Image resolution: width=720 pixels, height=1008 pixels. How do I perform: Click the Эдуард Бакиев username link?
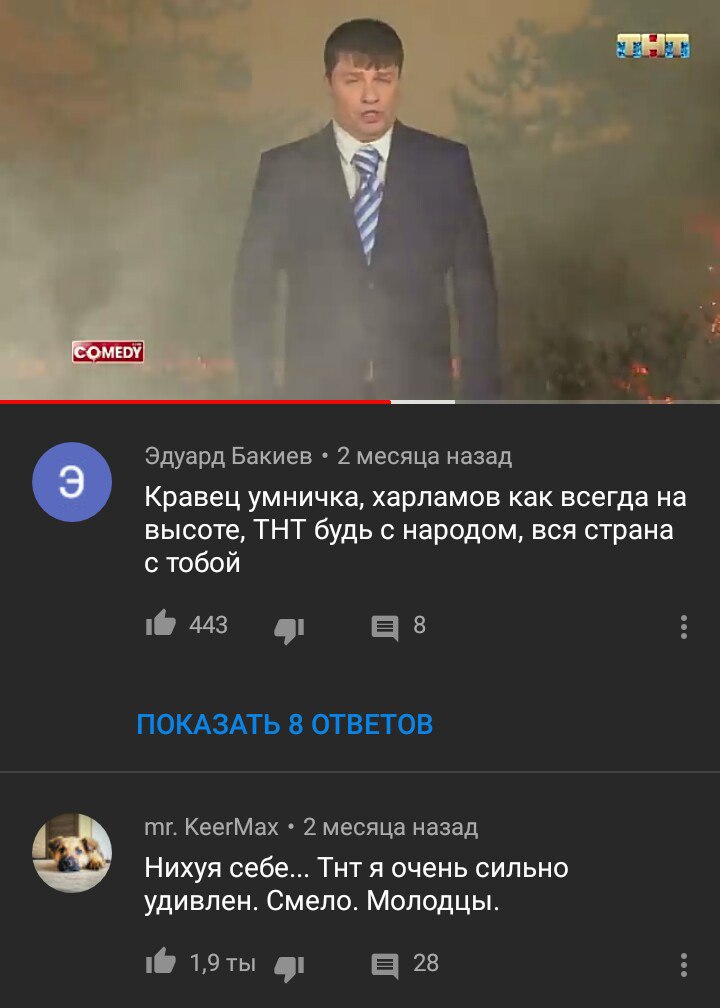coord(228,456)
